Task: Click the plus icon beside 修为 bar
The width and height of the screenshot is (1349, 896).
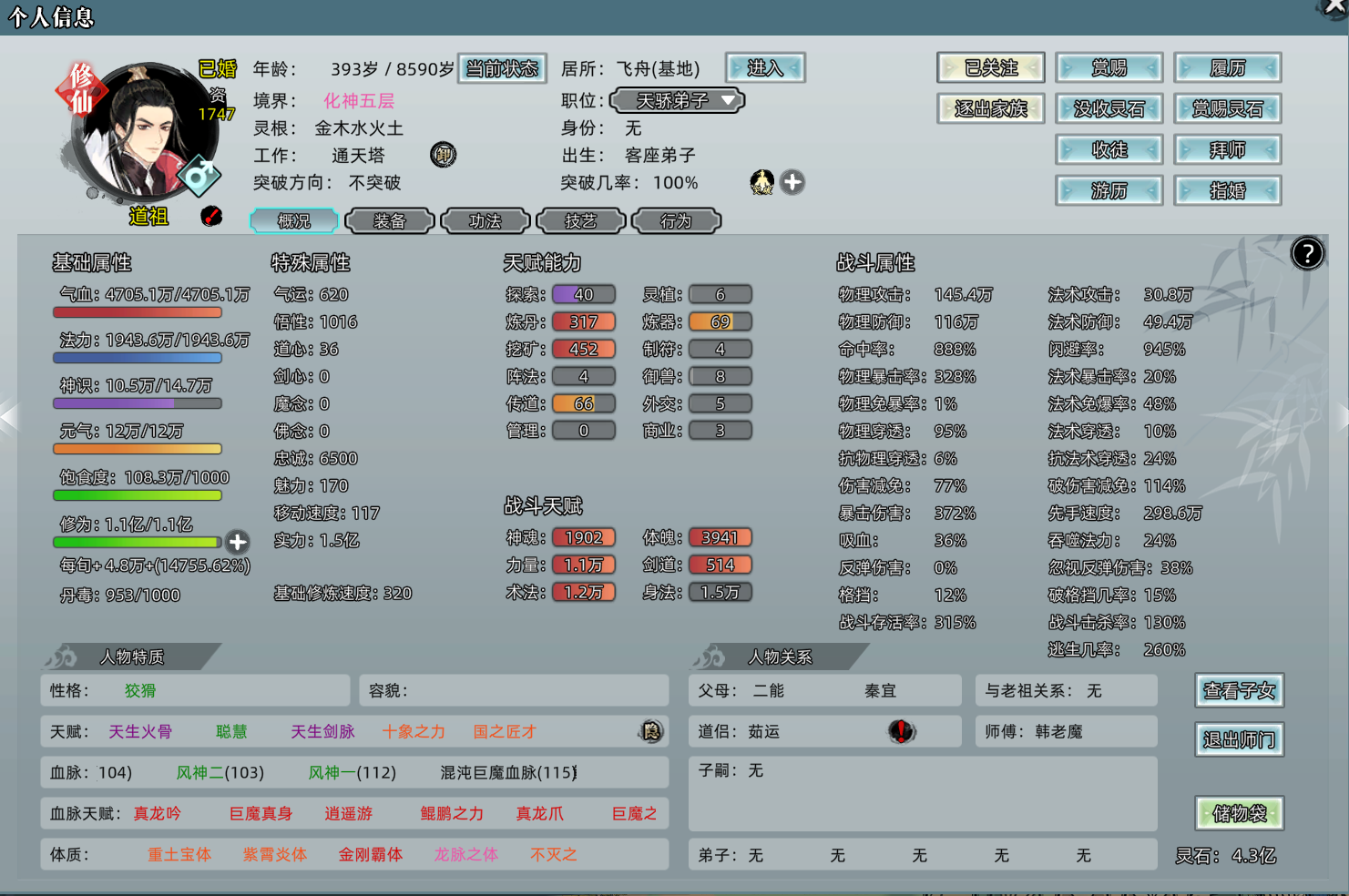Action: click(237, 542)
